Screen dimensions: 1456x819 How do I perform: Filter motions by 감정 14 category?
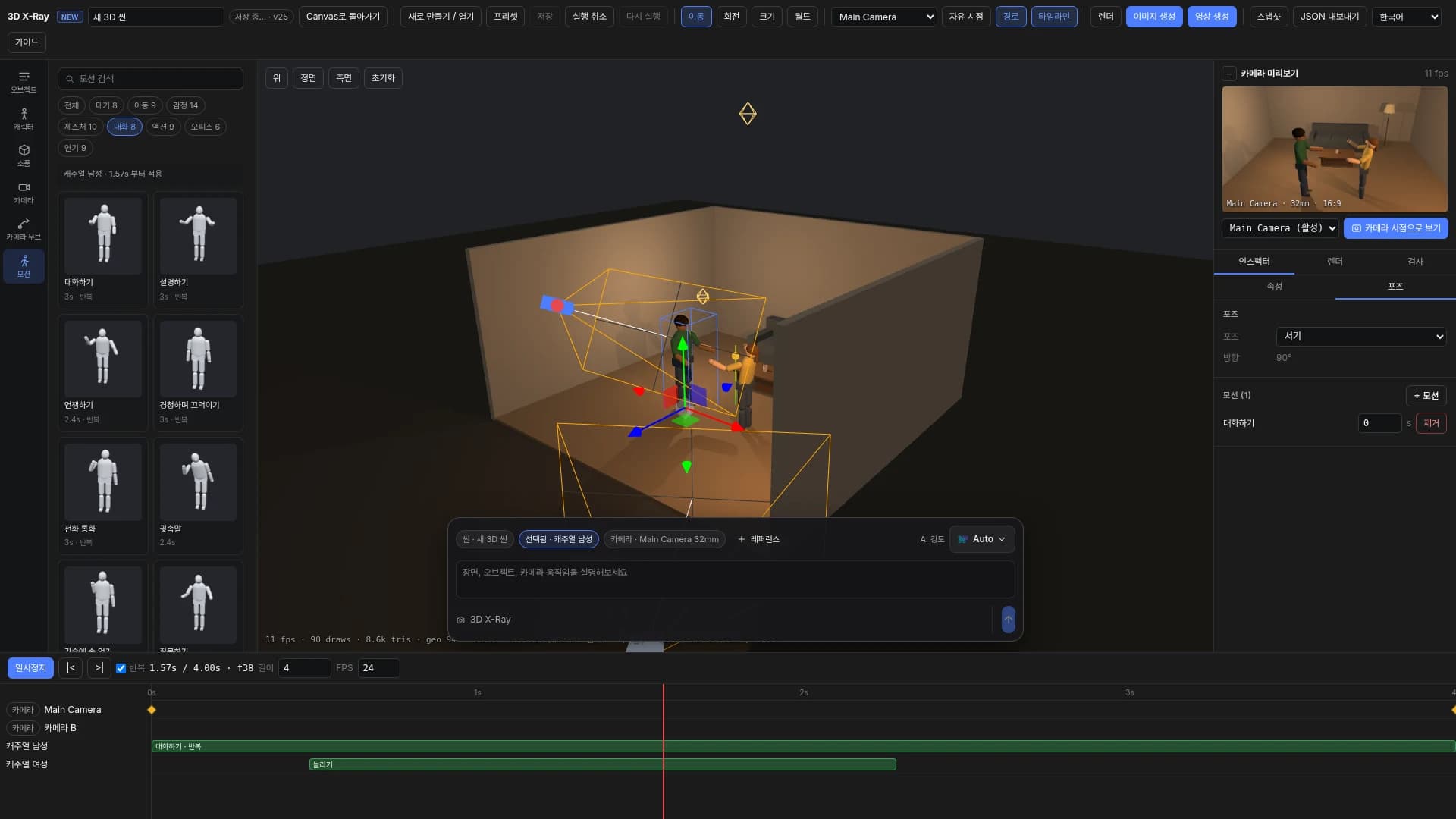coord(185,105)
